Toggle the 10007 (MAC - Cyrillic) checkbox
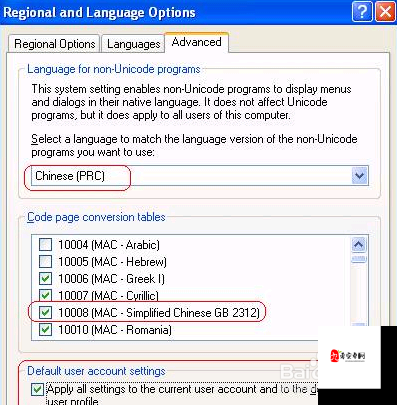 45,295
